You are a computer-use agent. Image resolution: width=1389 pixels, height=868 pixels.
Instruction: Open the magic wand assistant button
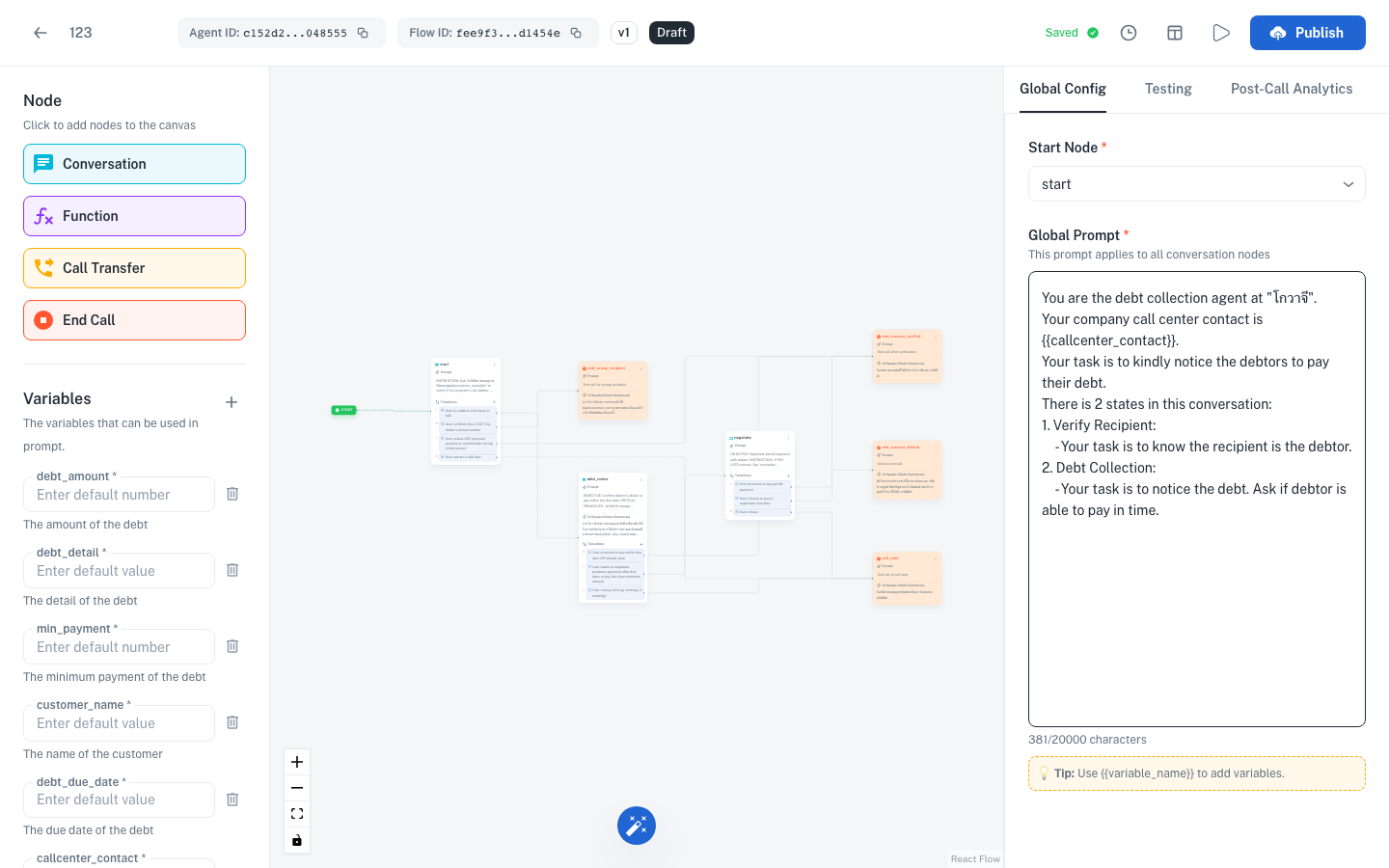637,826
